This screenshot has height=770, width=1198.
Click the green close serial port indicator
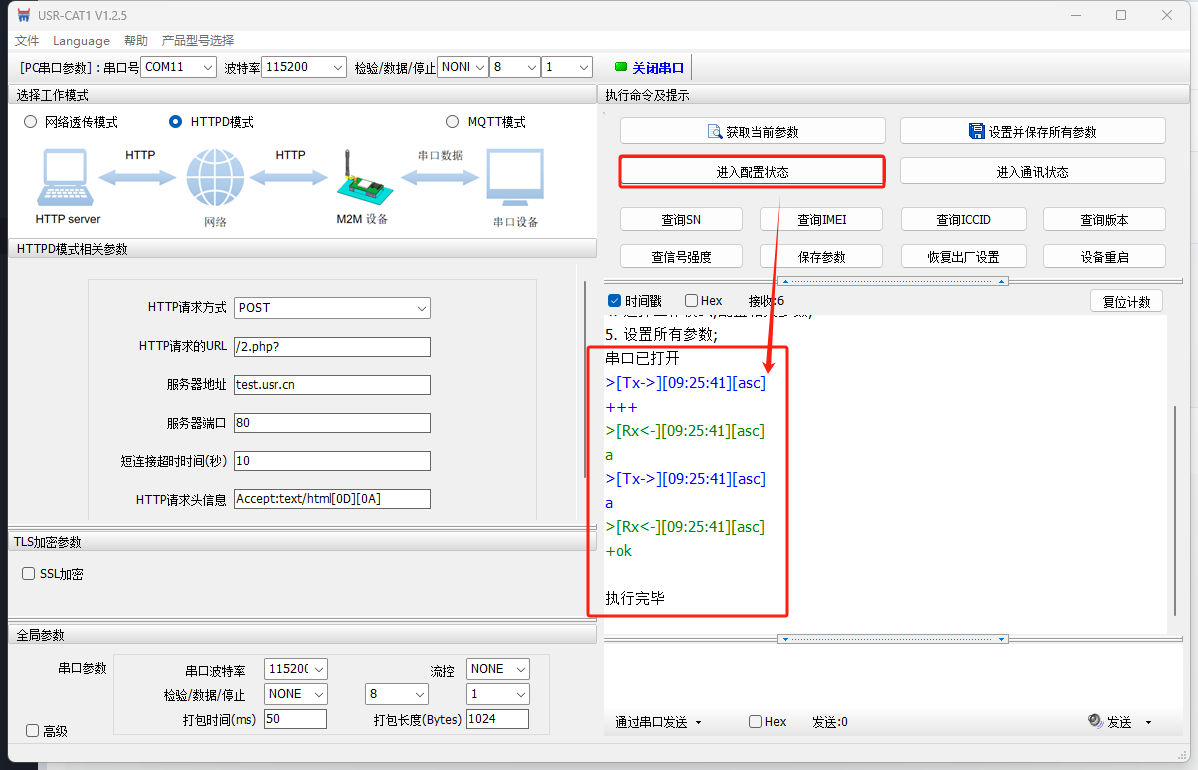(621, 67)
